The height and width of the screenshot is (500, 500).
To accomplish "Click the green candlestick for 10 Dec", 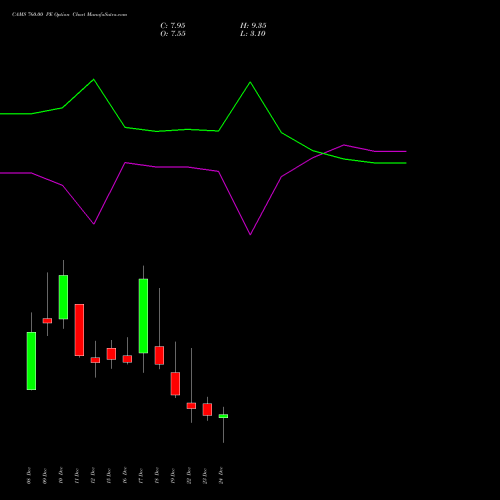I will coord(63,297).
